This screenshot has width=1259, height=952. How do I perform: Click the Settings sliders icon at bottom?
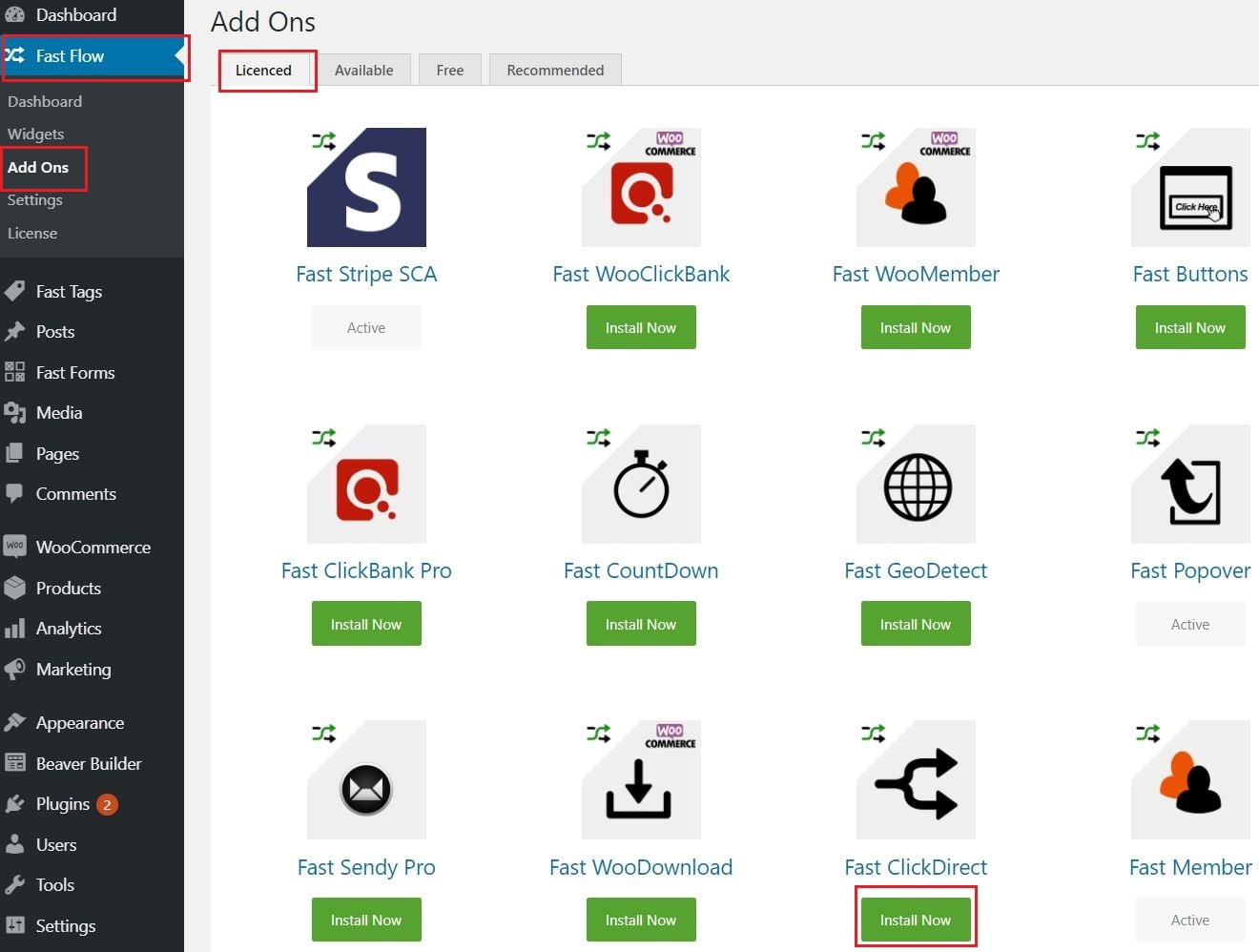[14, 925]
